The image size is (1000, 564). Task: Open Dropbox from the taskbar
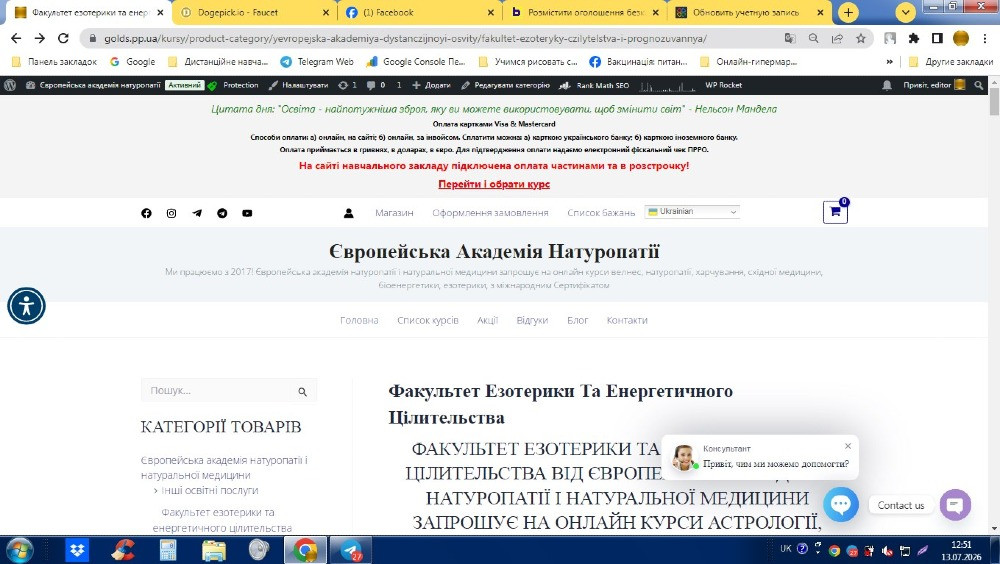pyautogui.click(x=77, y=550)
